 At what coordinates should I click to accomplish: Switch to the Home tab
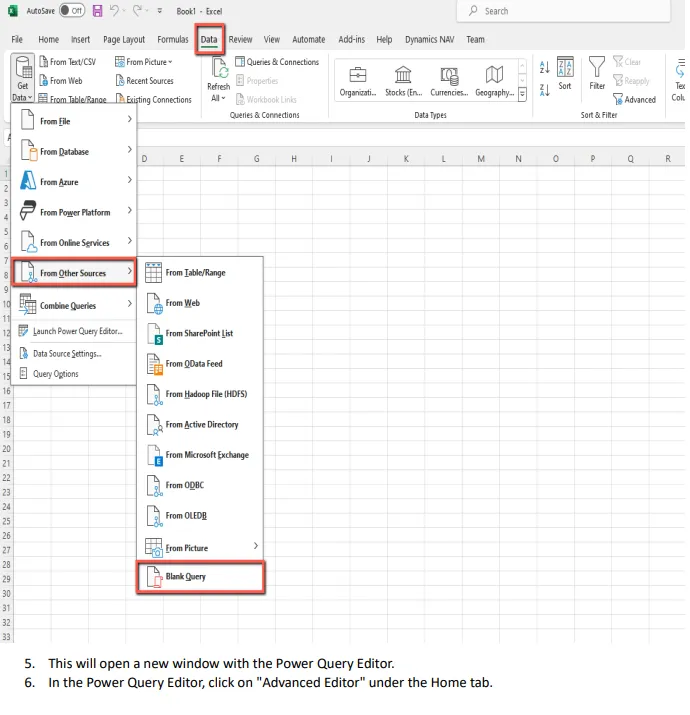(48, 40)
